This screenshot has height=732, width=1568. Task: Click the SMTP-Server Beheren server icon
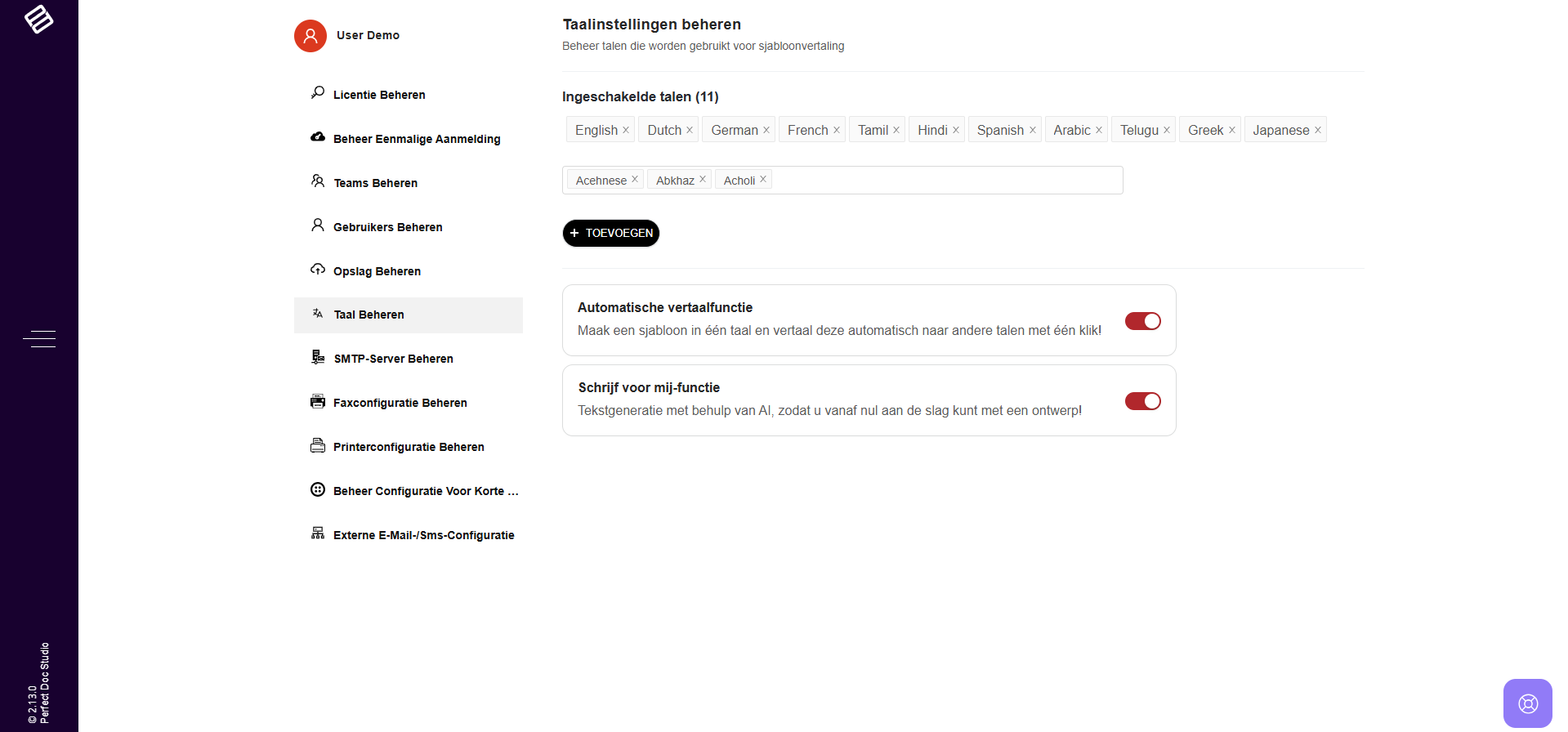(x=318, y=357)
